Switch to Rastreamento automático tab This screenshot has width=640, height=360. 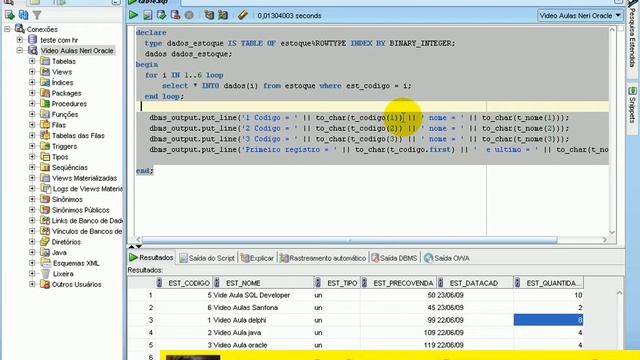coord(323,258)
